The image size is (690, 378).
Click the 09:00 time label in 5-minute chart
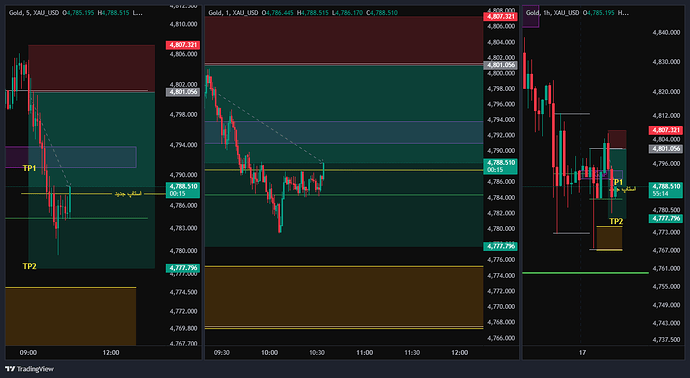[28, 352]
